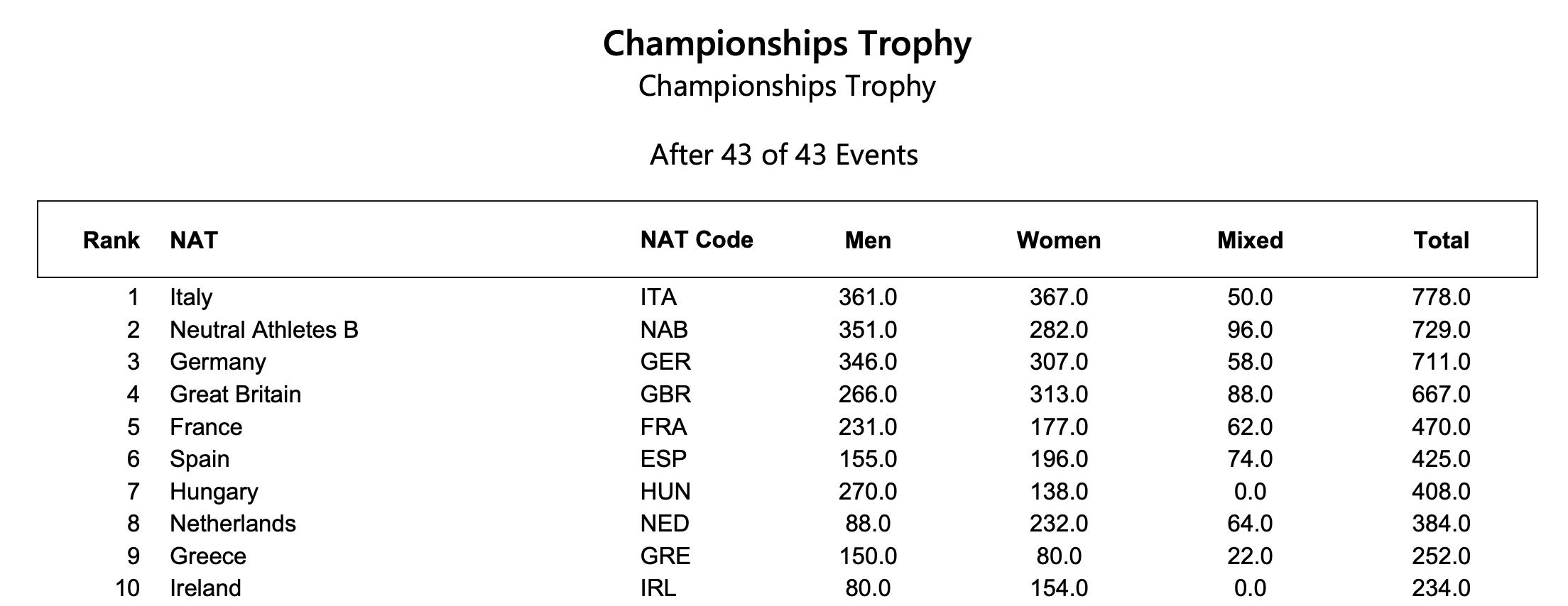Select the Italy row name

pyautogui.click(x=191, y=297)
